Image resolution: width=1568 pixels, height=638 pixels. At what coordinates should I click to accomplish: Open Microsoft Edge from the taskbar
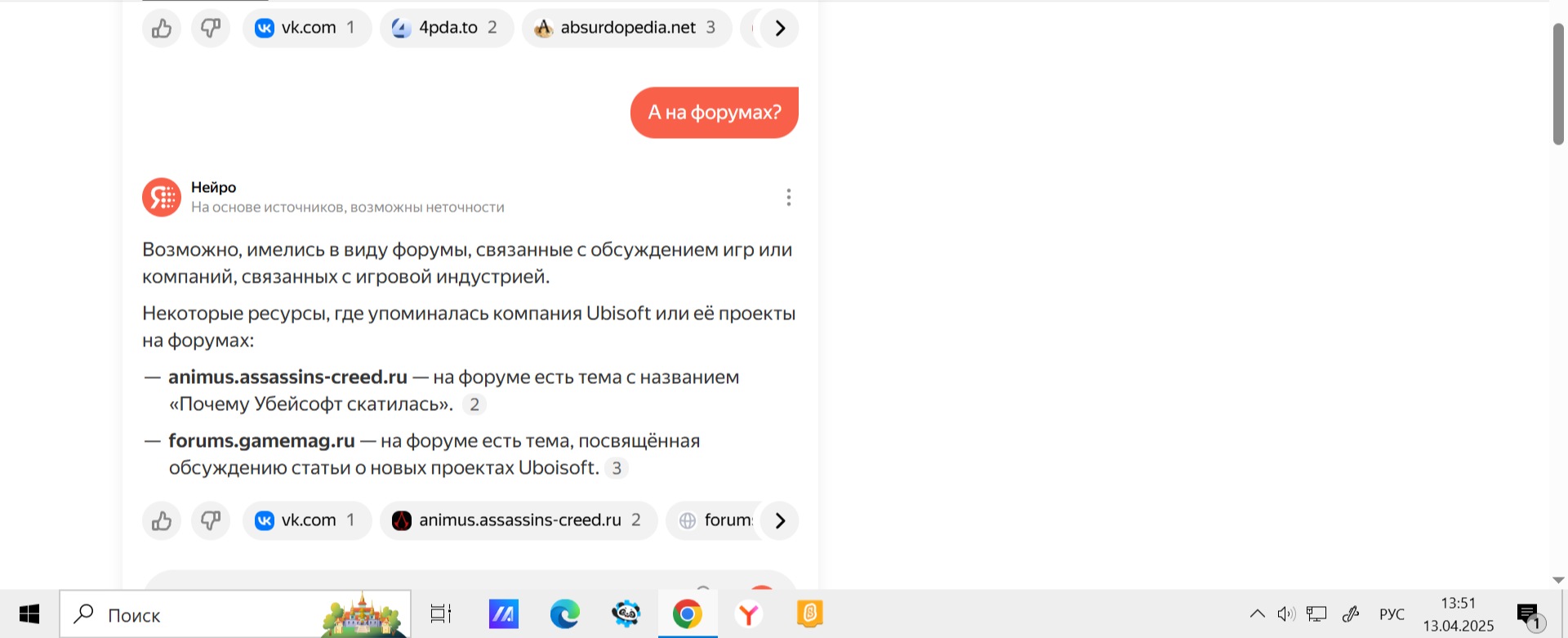point(564,614)
